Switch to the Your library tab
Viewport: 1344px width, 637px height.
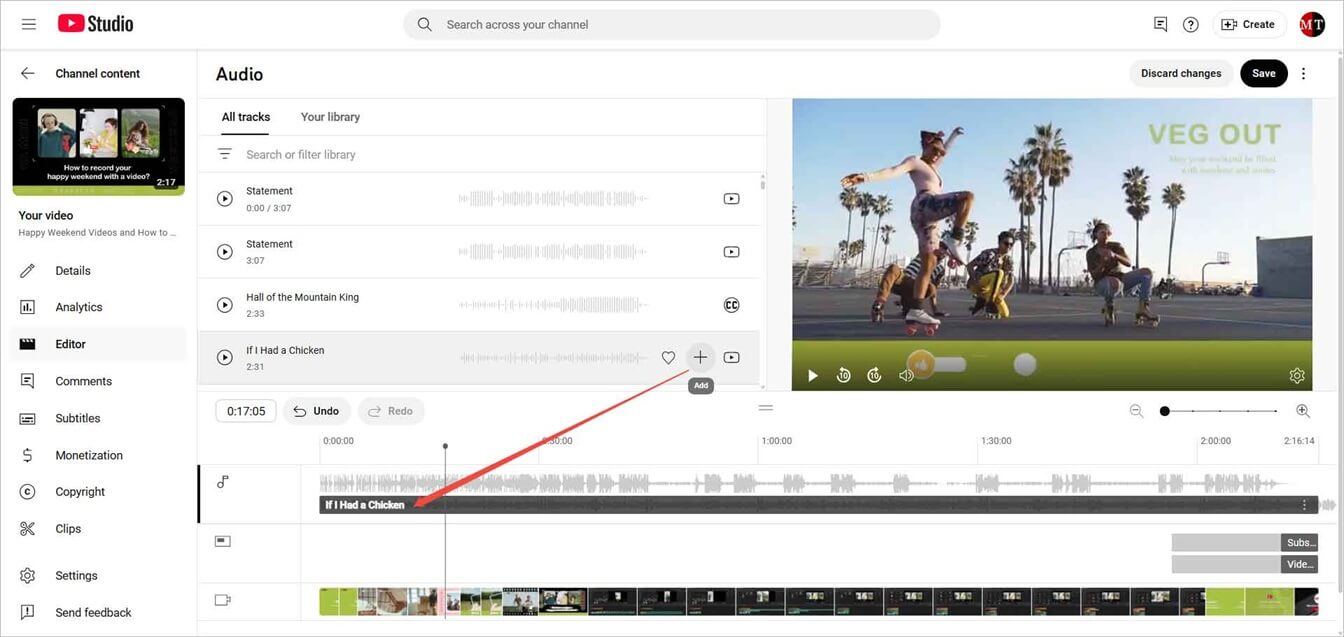330,116
